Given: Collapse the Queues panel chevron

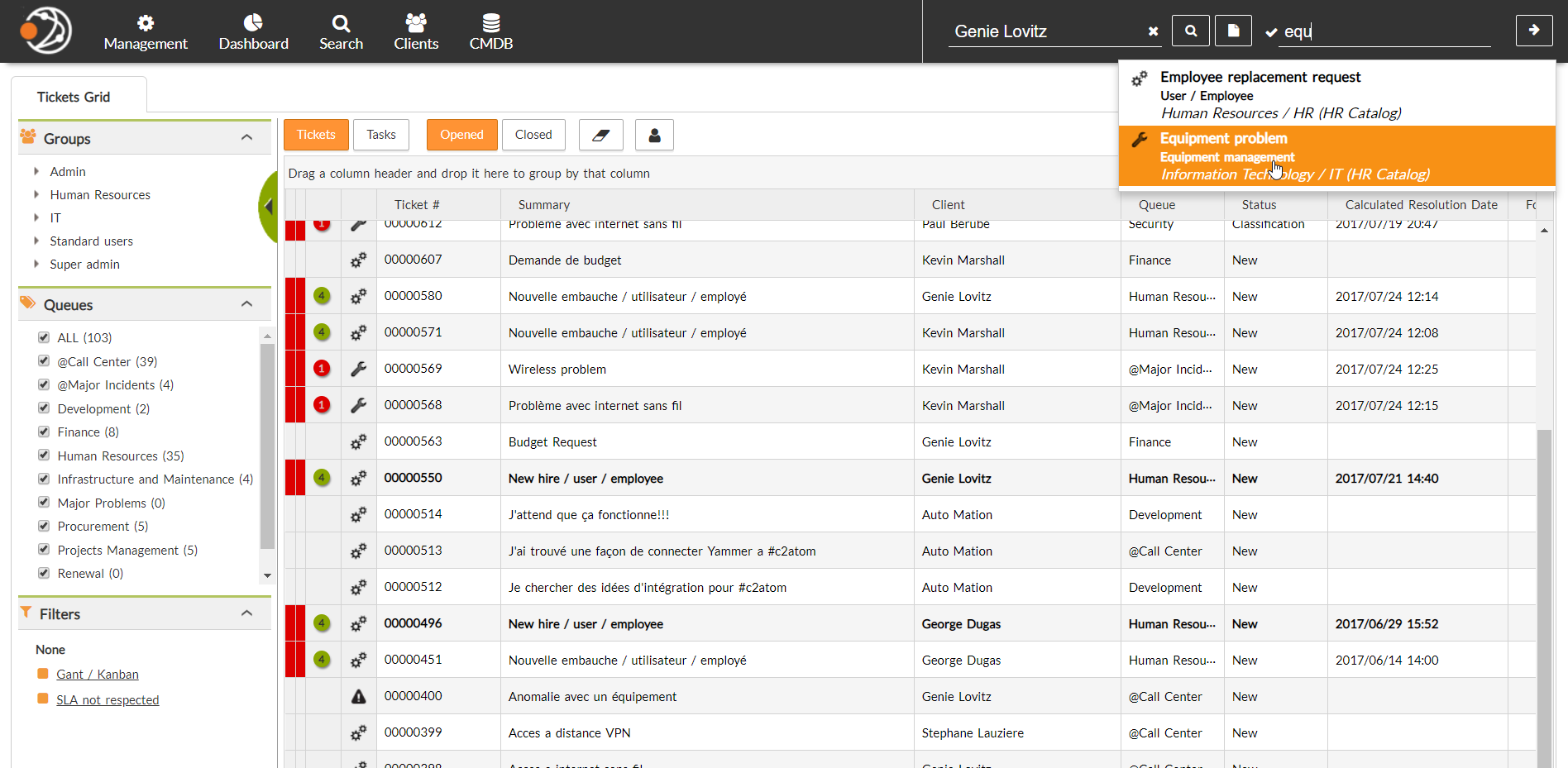Looking at the screenshot, I should 246,303.
